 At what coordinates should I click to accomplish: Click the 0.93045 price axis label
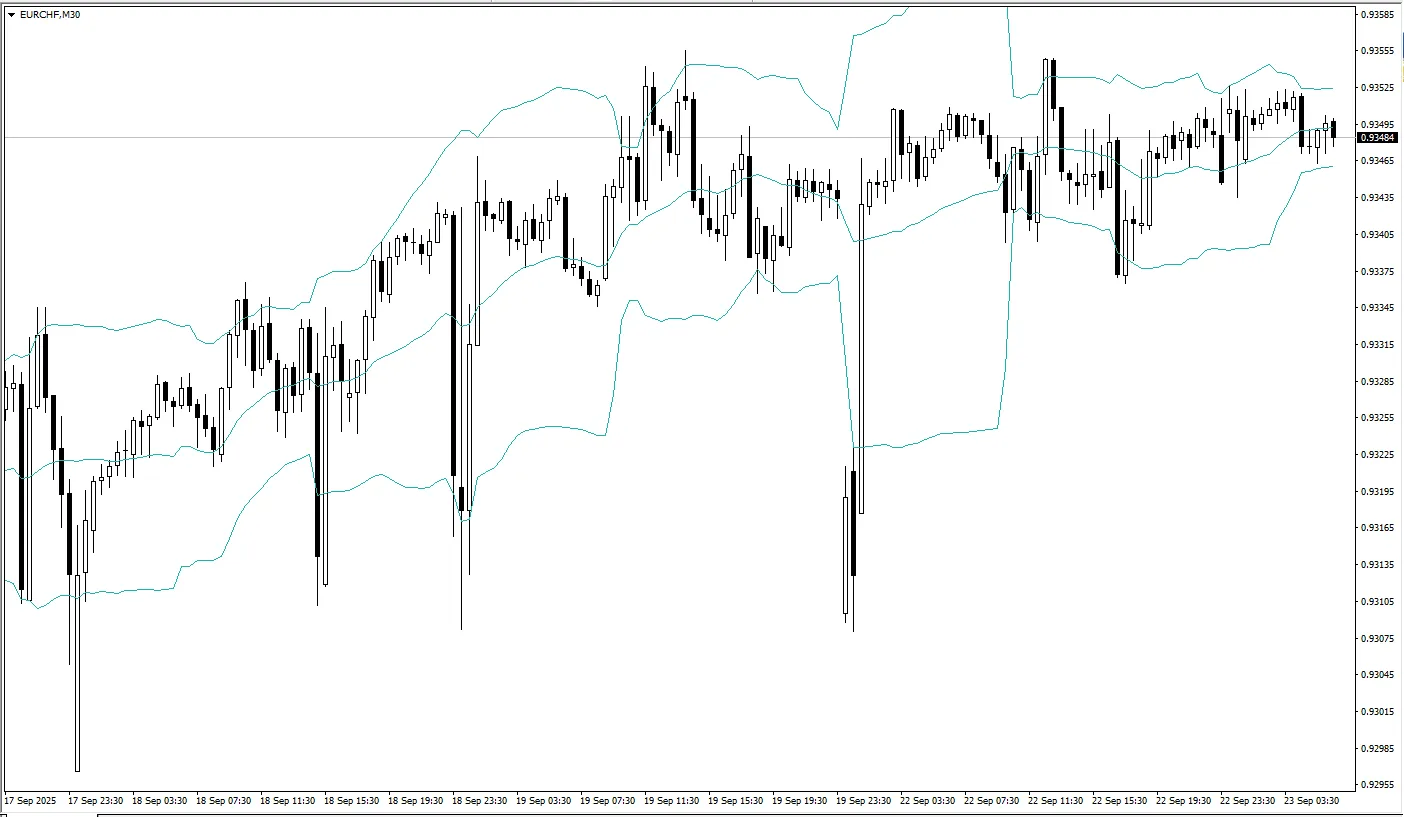[1379, 675]
